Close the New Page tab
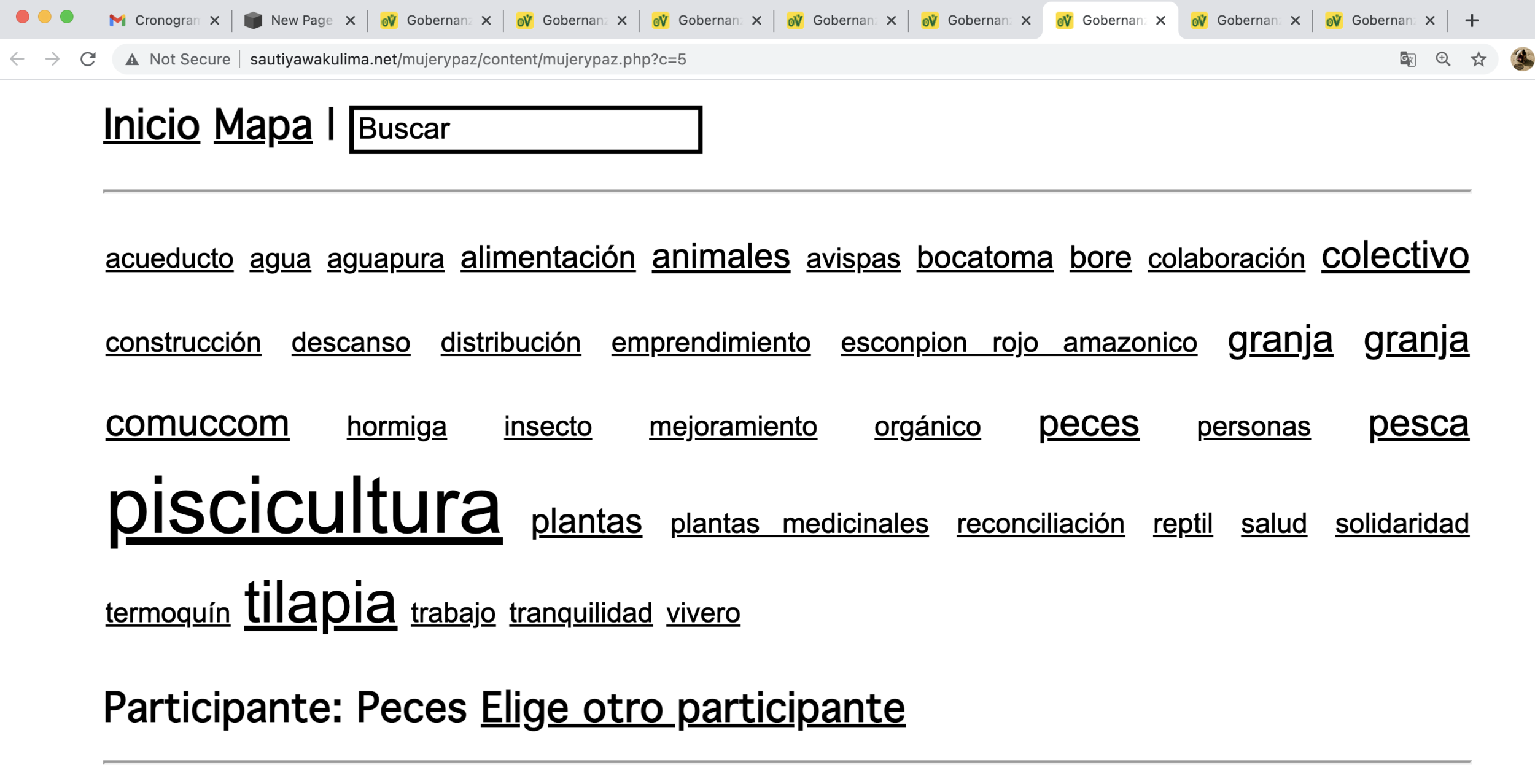This screenshot has height=784, width=1535. coord(351,20)
